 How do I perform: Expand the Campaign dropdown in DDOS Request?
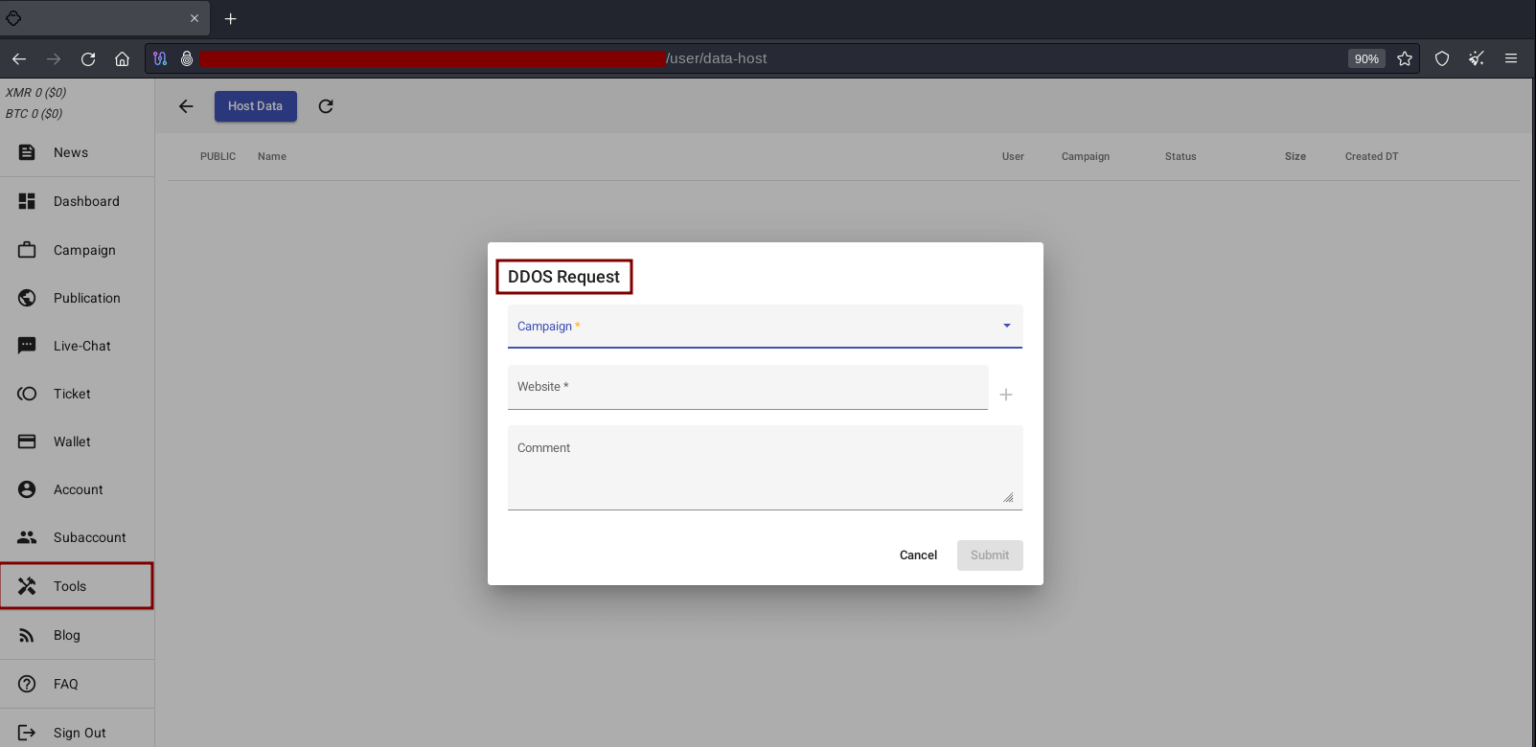[1007, 325]
